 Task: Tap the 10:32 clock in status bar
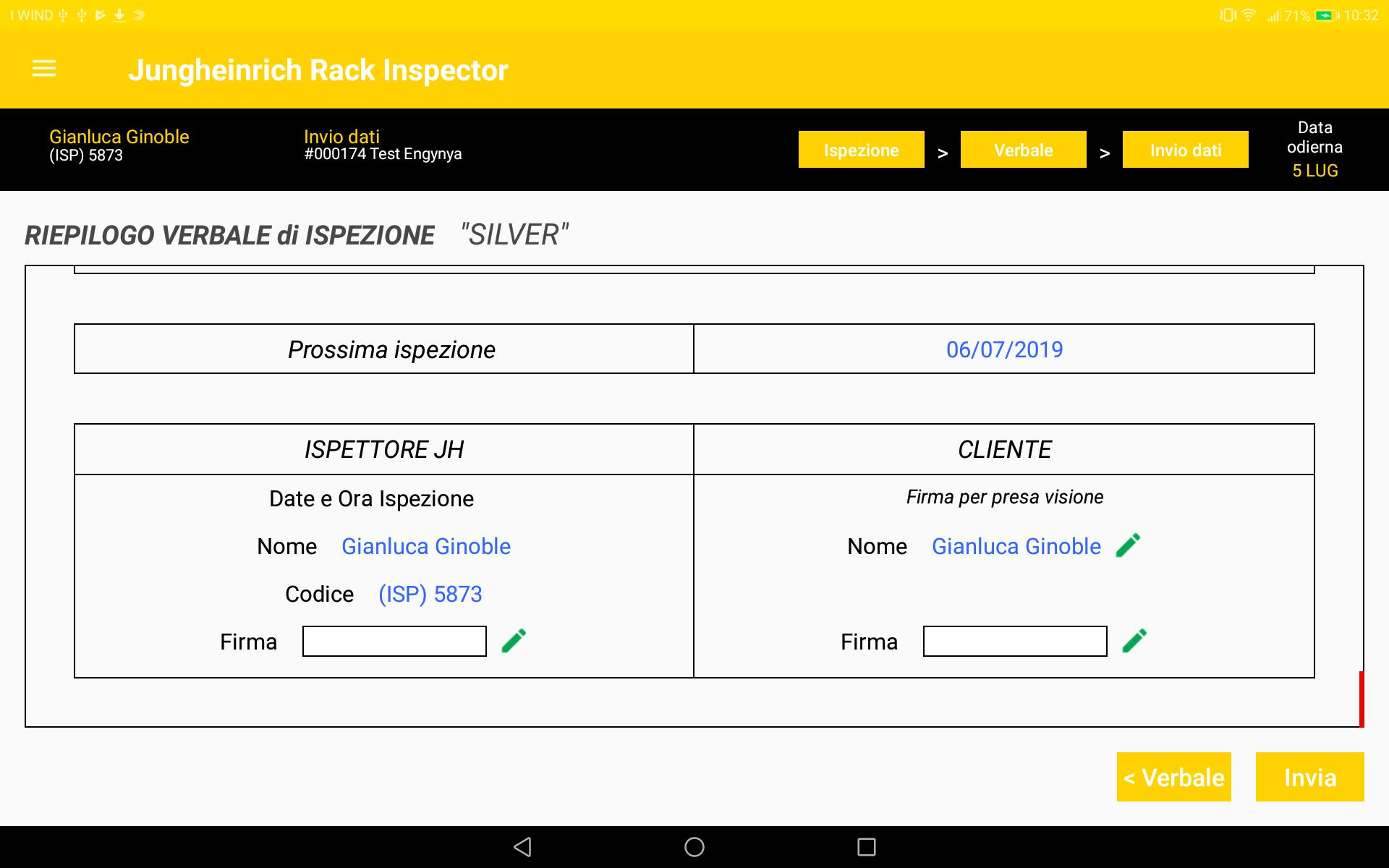pyautogui.click(x=1362, y=15)
